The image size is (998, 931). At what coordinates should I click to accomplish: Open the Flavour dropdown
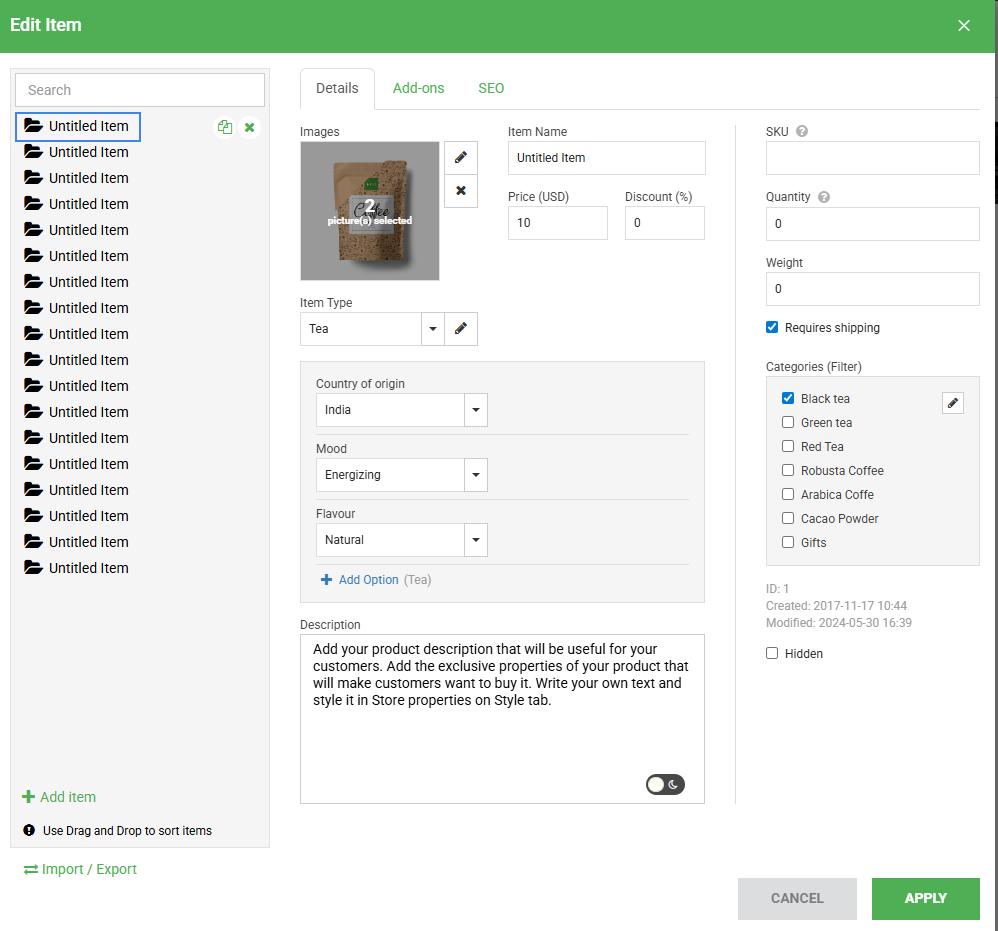click(x=476, y=540)
